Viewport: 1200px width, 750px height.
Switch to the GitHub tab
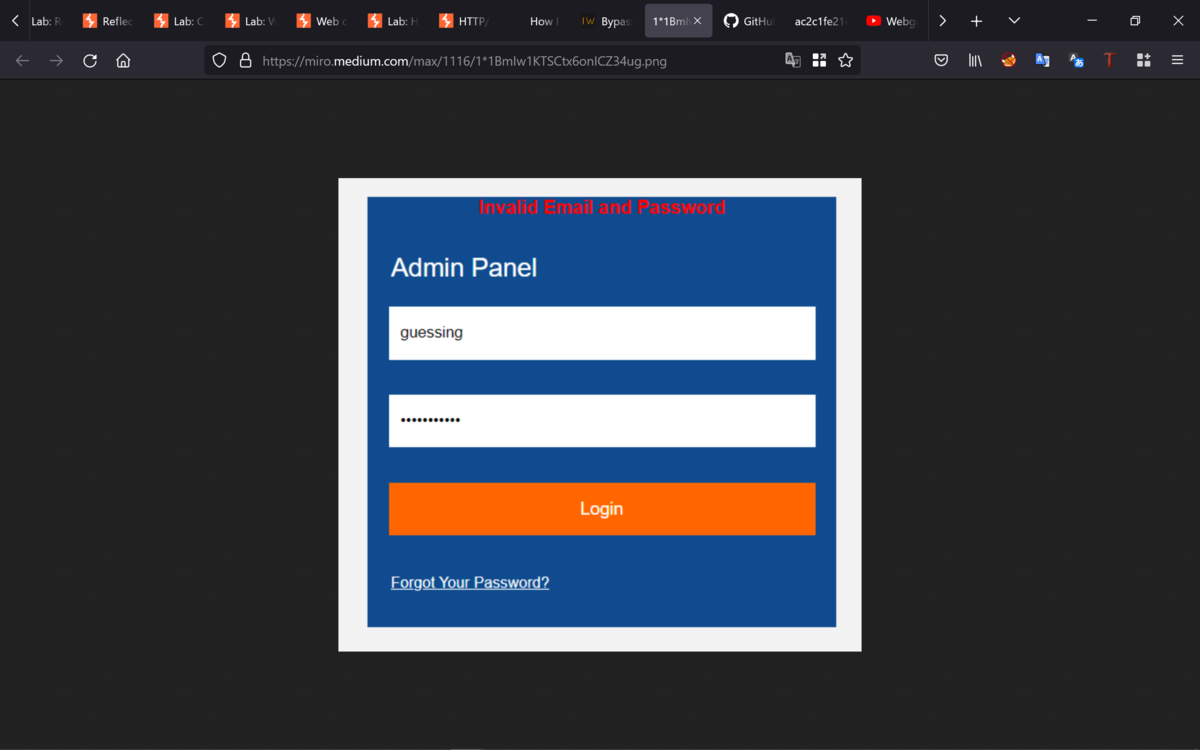coord(750,21)
